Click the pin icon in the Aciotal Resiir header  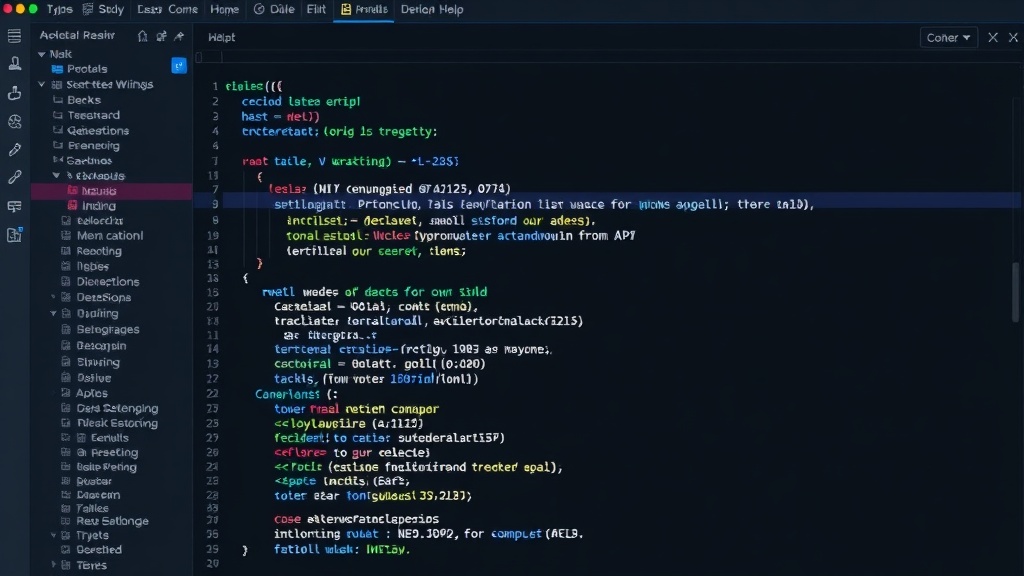coord(179,36)
